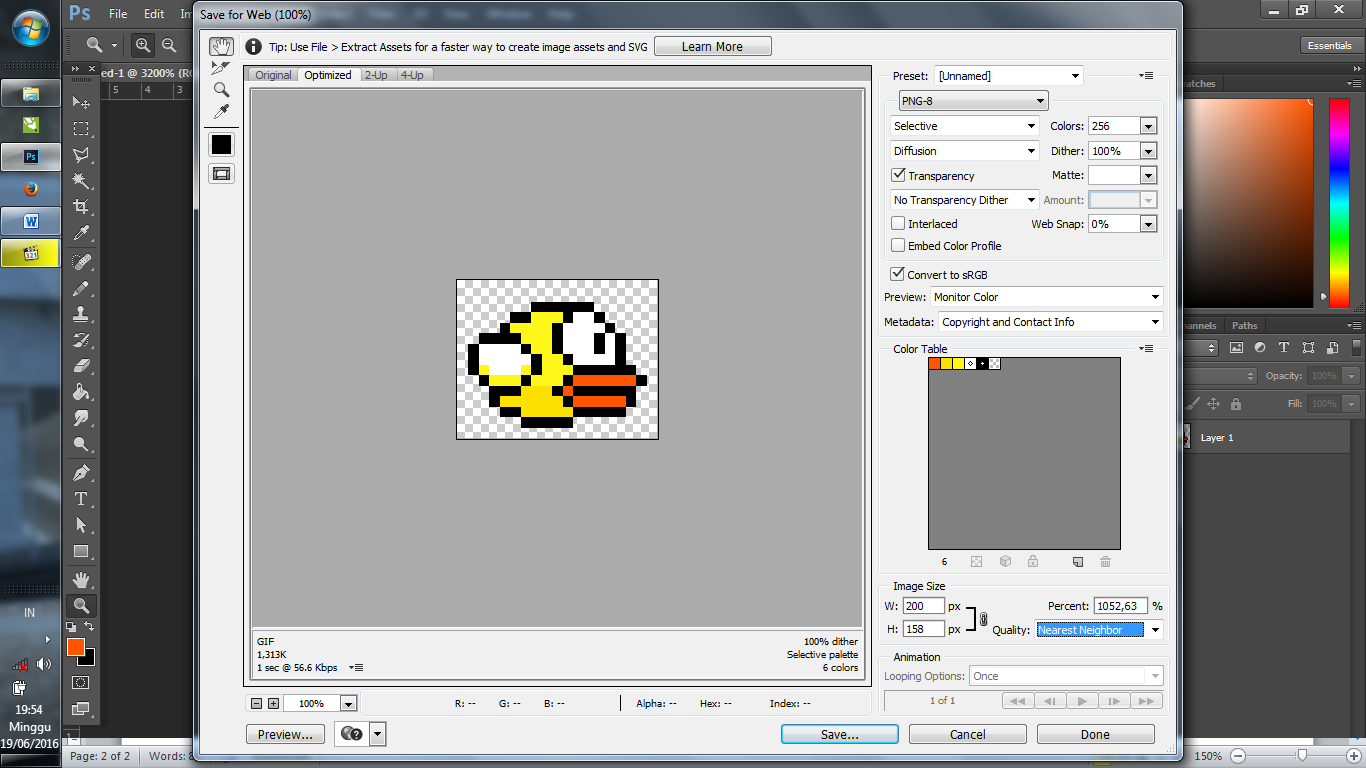Select the Eyedropper tool
Image resolution: width=1366 pixels, height=768 pixels.
221,112
